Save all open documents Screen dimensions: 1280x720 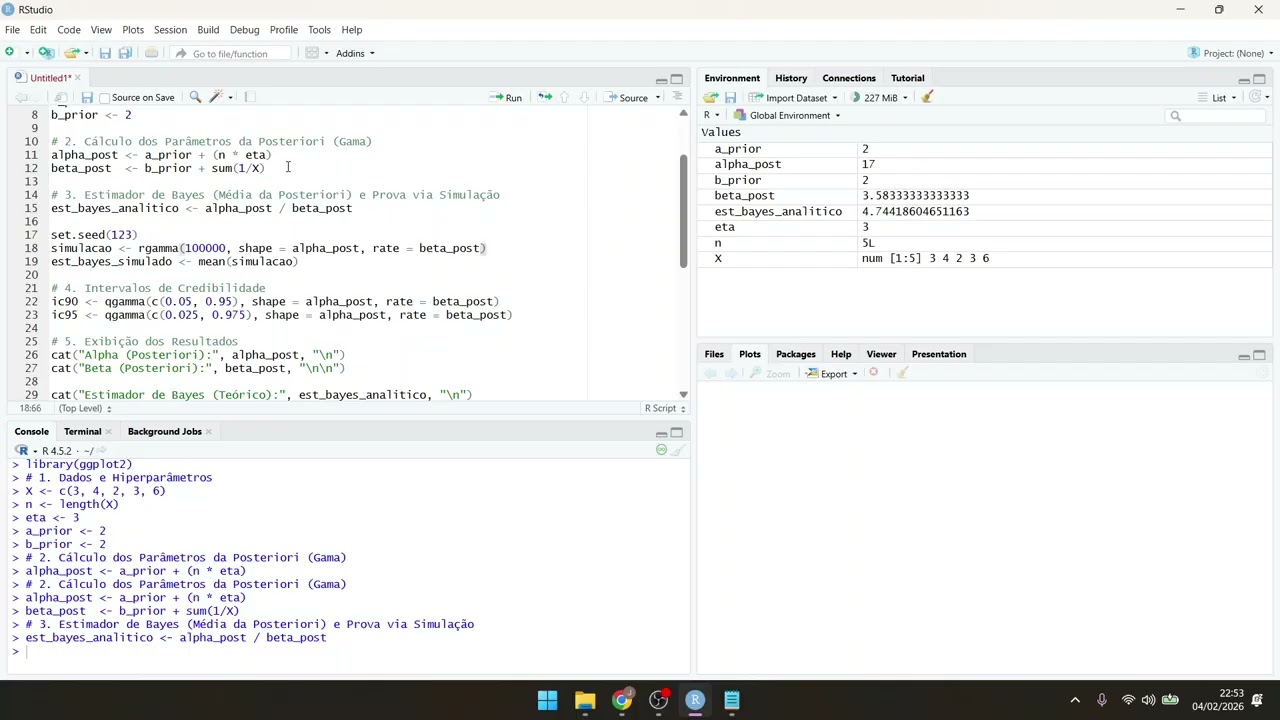125,53
